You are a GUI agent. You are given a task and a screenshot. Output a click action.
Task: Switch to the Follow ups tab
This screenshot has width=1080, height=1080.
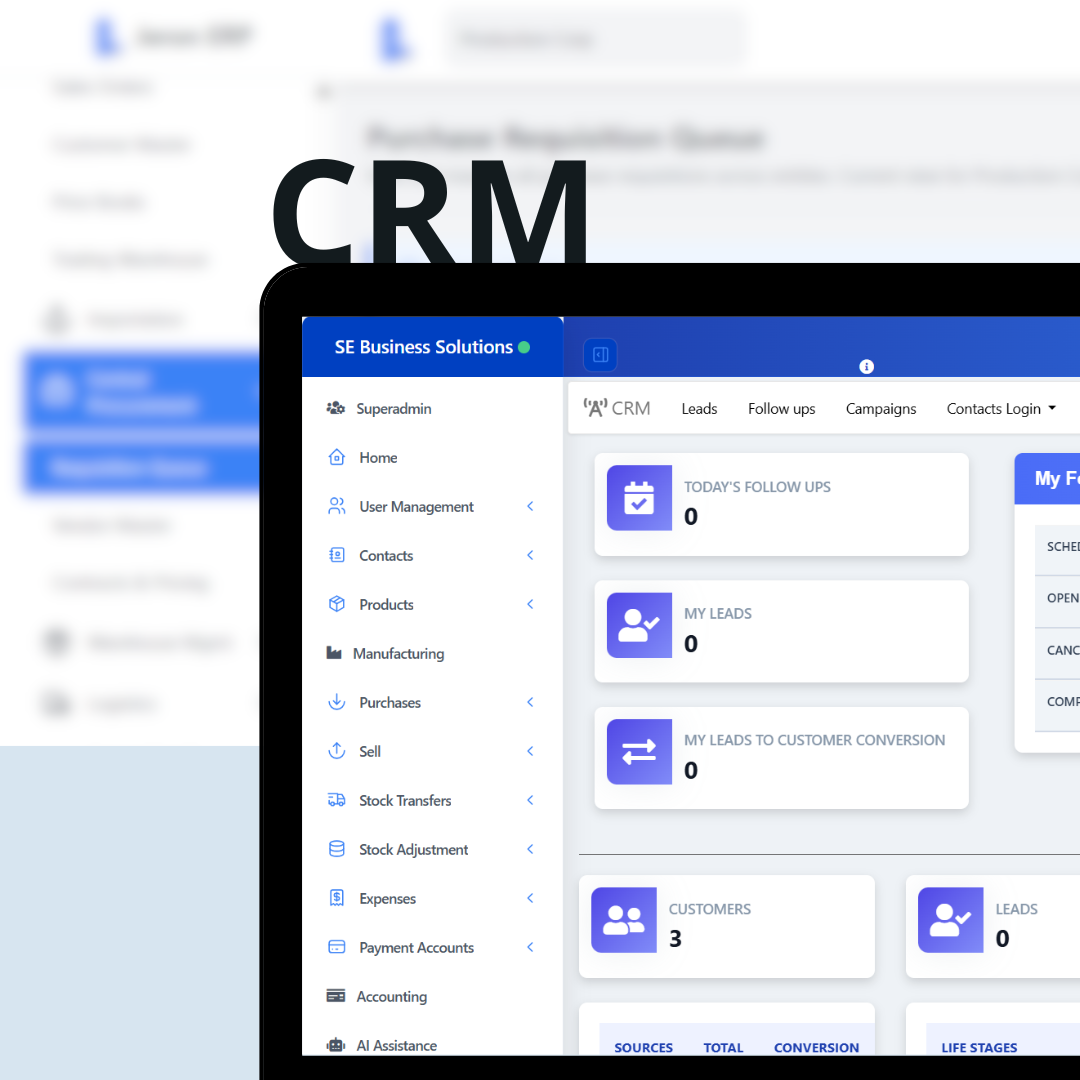[781, 409]
